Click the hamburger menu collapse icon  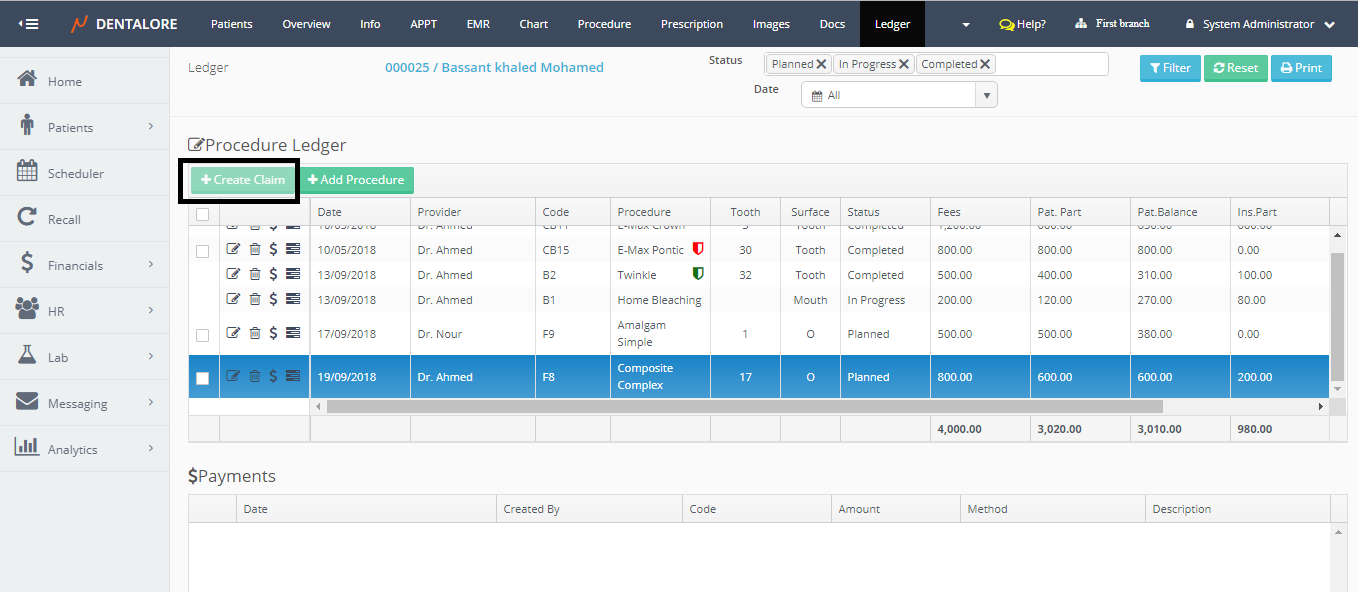28,23
